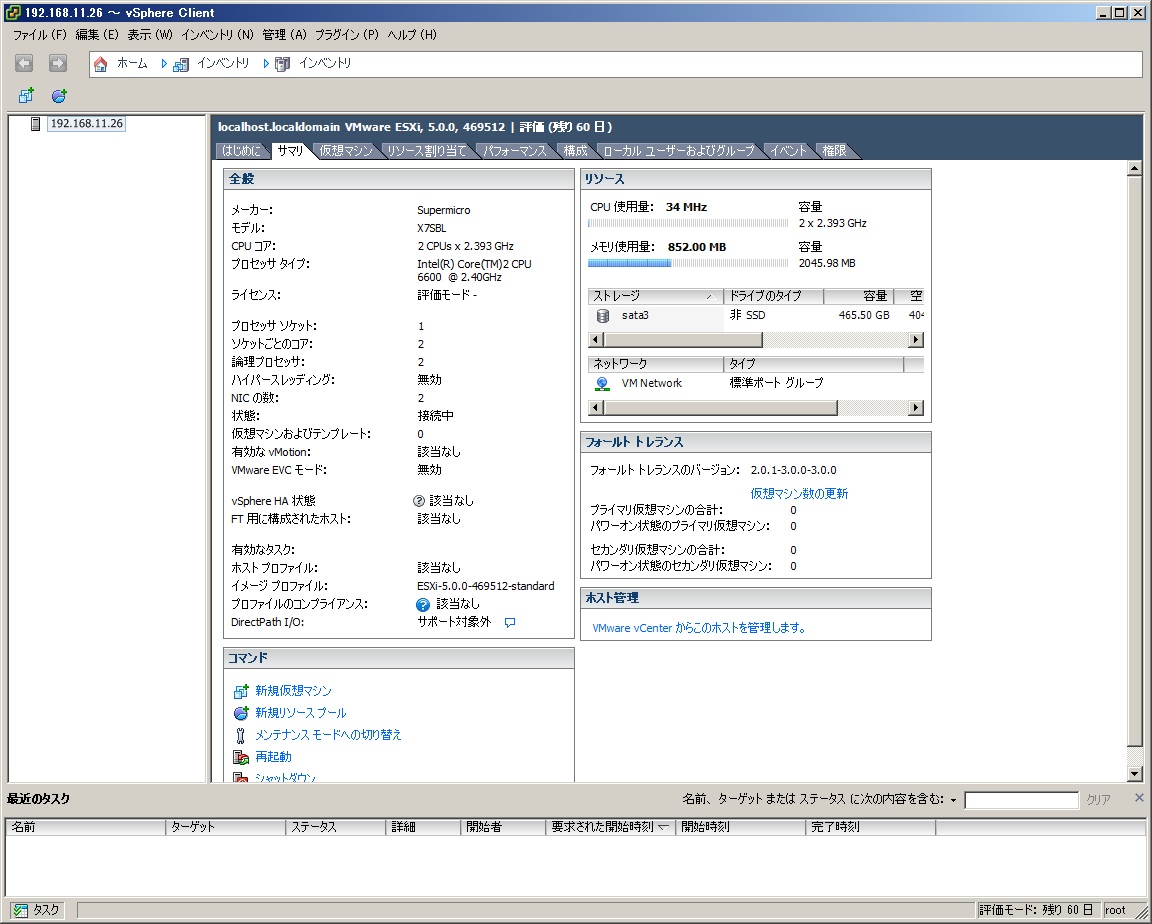
Task: Click summary pane scroll up arrow
Action: 1134,168
